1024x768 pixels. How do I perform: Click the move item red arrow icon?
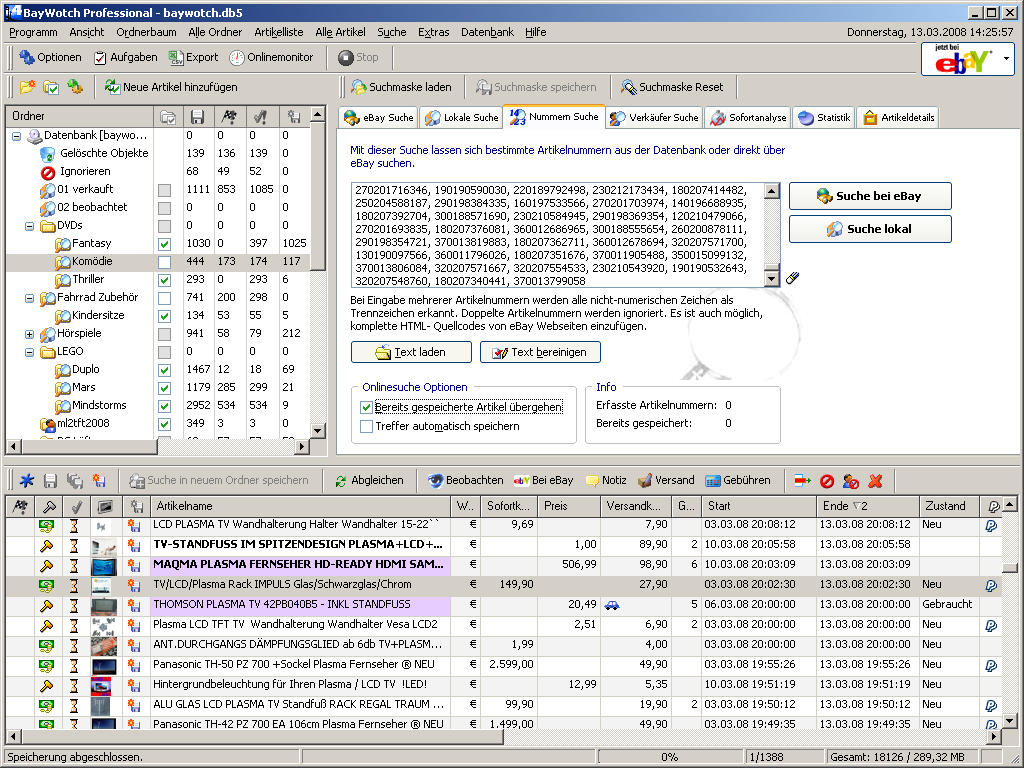click(803, 481)
